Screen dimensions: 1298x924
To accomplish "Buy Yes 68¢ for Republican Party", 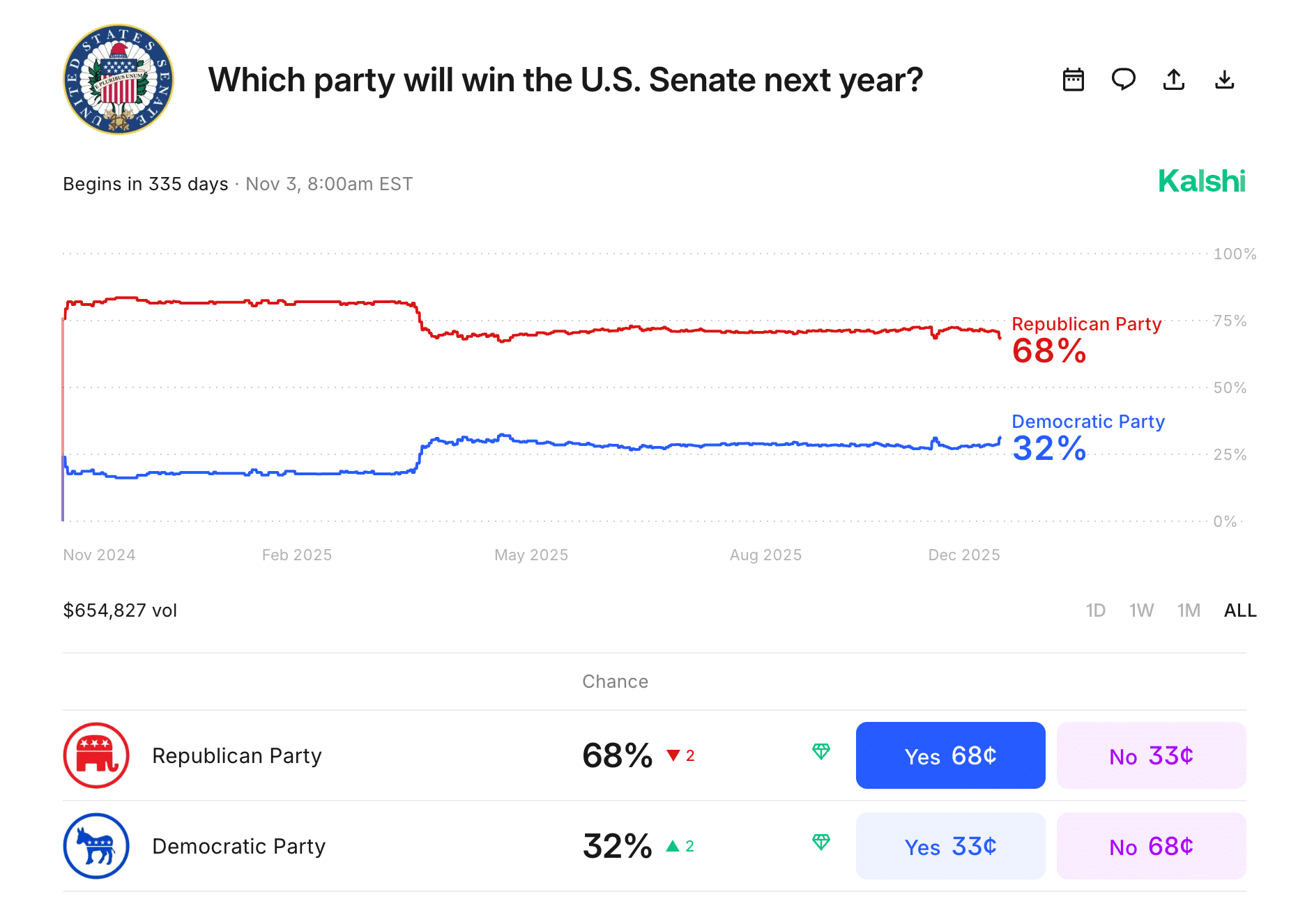I will click(950, 755).
